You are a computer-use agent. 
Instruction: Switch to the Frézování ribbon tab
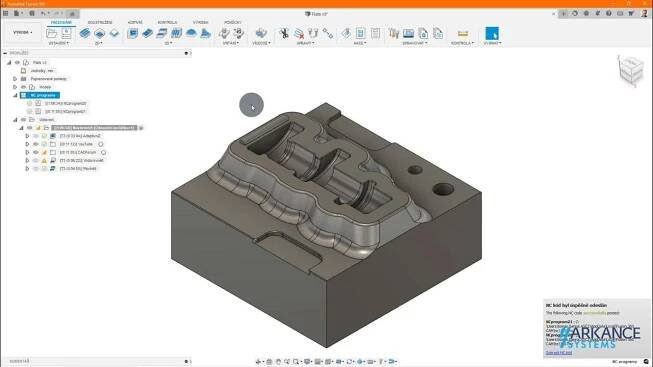pos(61,22)
